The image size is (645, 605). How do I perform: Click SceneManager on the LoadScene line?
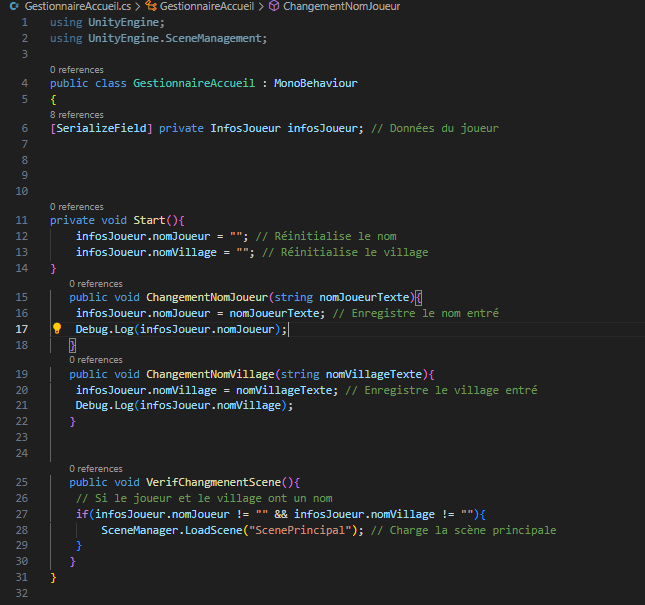(141, 530)
